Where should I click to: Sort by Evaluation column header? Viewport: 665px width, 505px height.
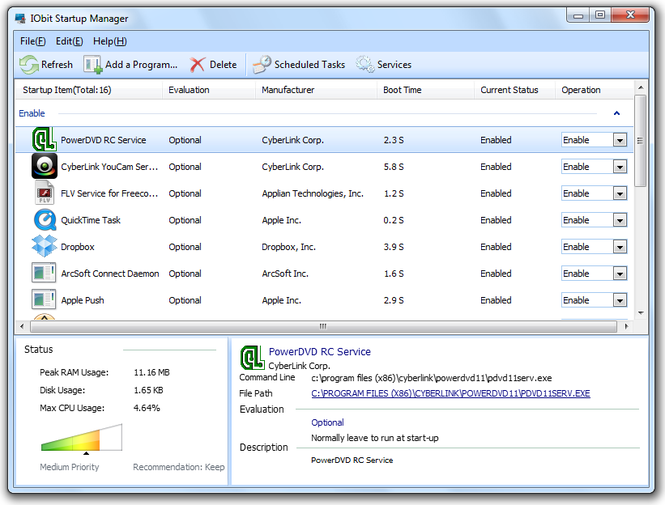[209, 90]
